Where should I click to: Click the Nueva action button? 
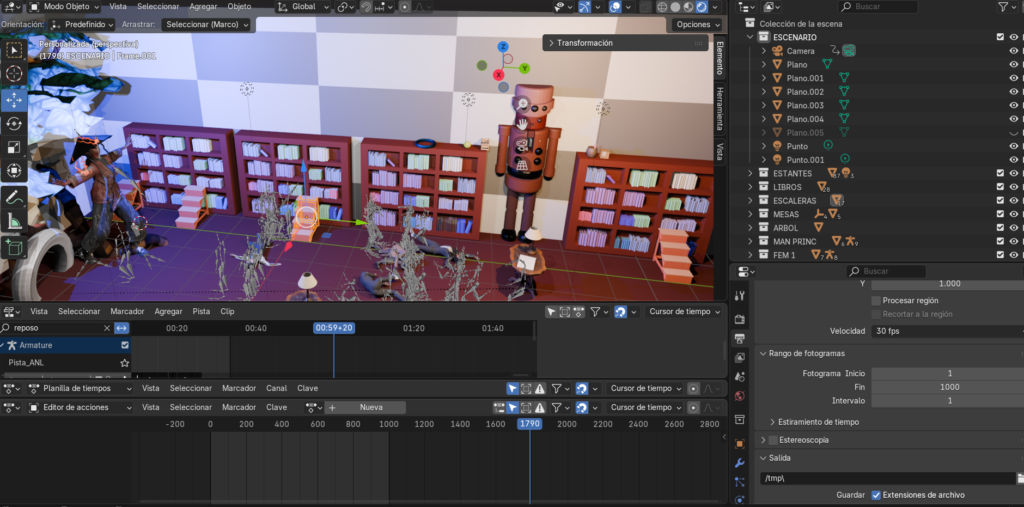click(371, 407)
